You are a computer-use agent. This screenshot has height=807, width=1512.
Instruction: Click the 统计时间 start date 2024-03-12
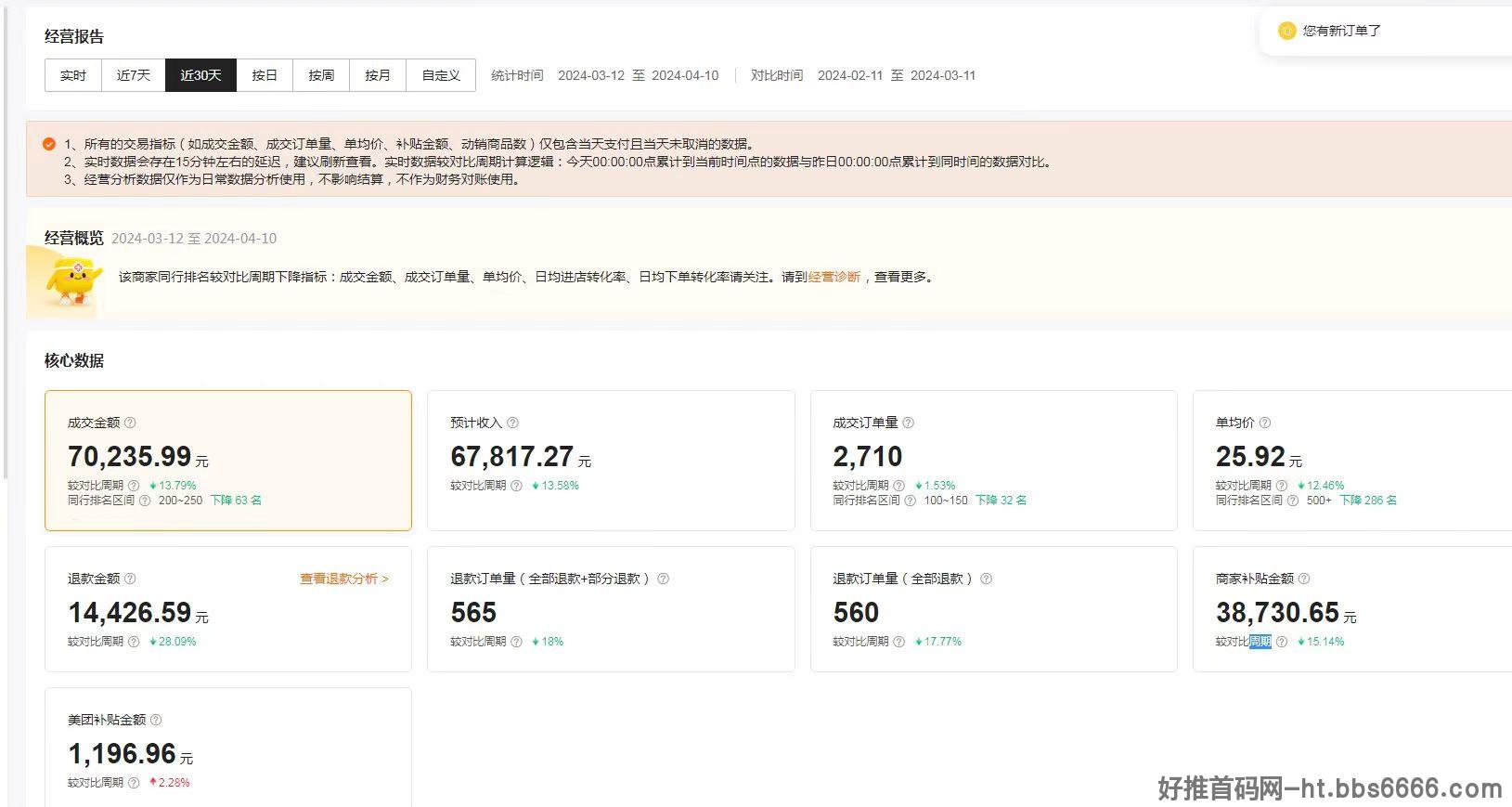[591, 75]
